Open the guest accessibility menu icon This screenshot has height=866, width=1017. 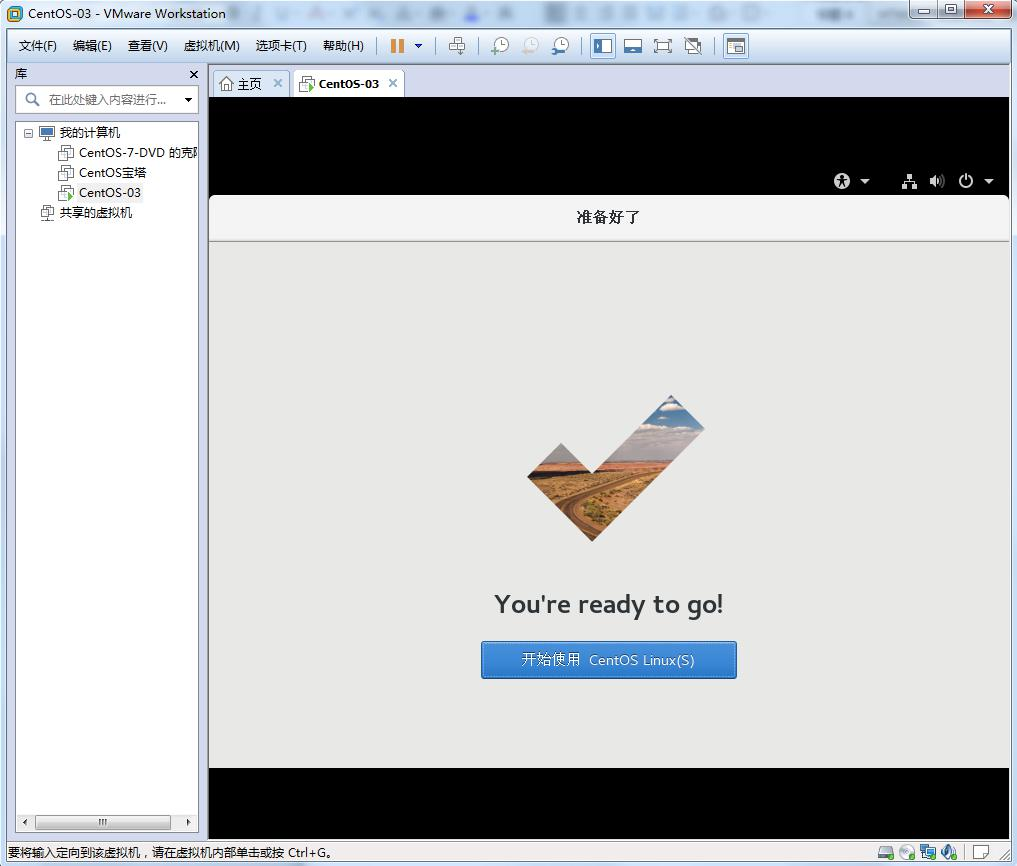point(842,181)
